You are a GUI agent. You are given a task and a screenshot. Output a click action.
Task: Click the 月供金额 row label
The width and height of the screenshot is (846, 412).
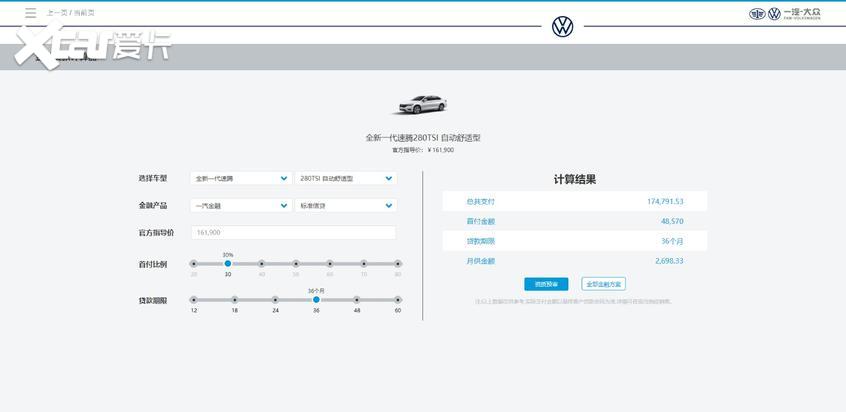pyautogui.click(x=480, y=261)
